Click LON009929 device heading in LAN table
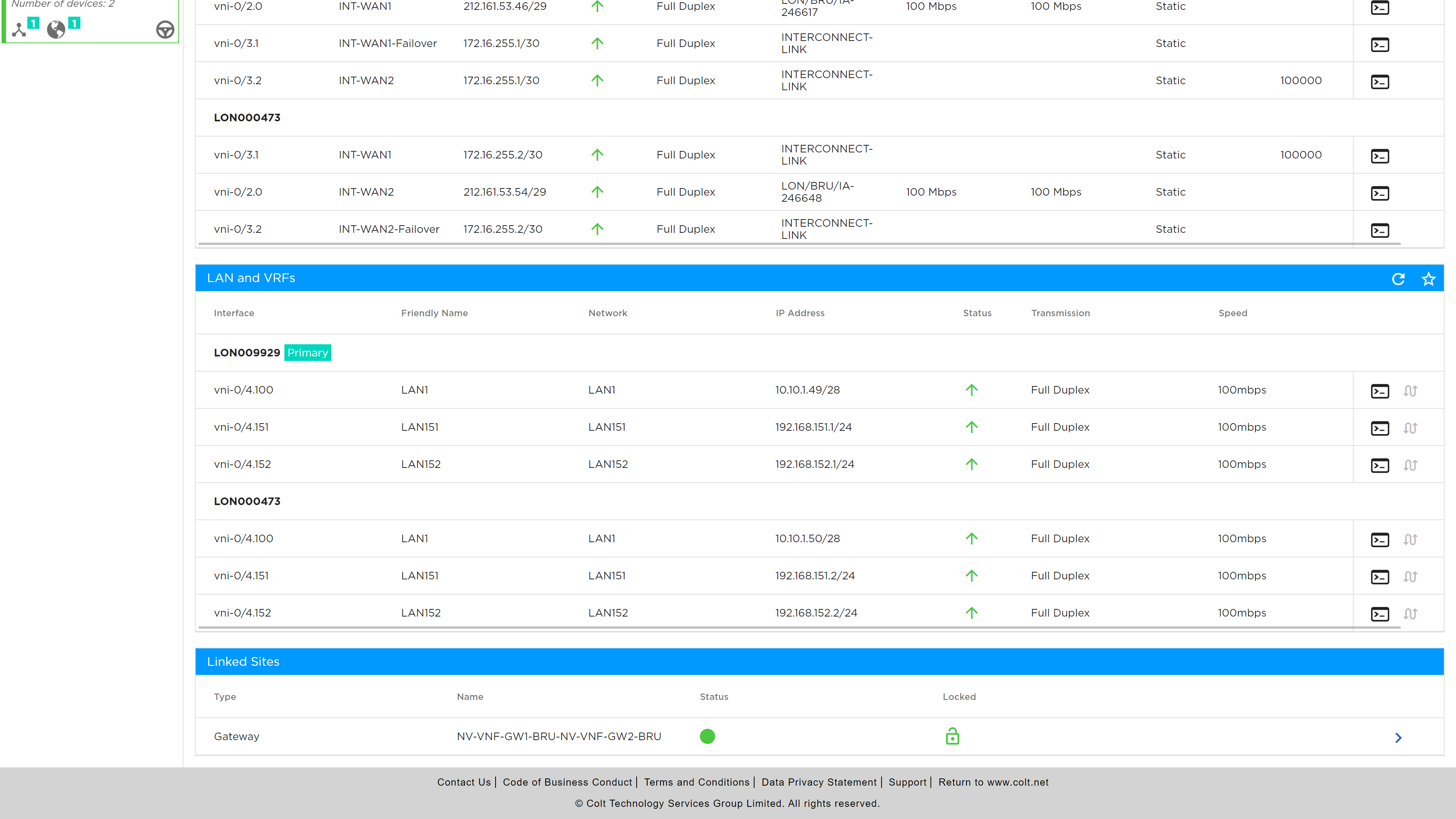1456x819 pixels. click(247, 353)
